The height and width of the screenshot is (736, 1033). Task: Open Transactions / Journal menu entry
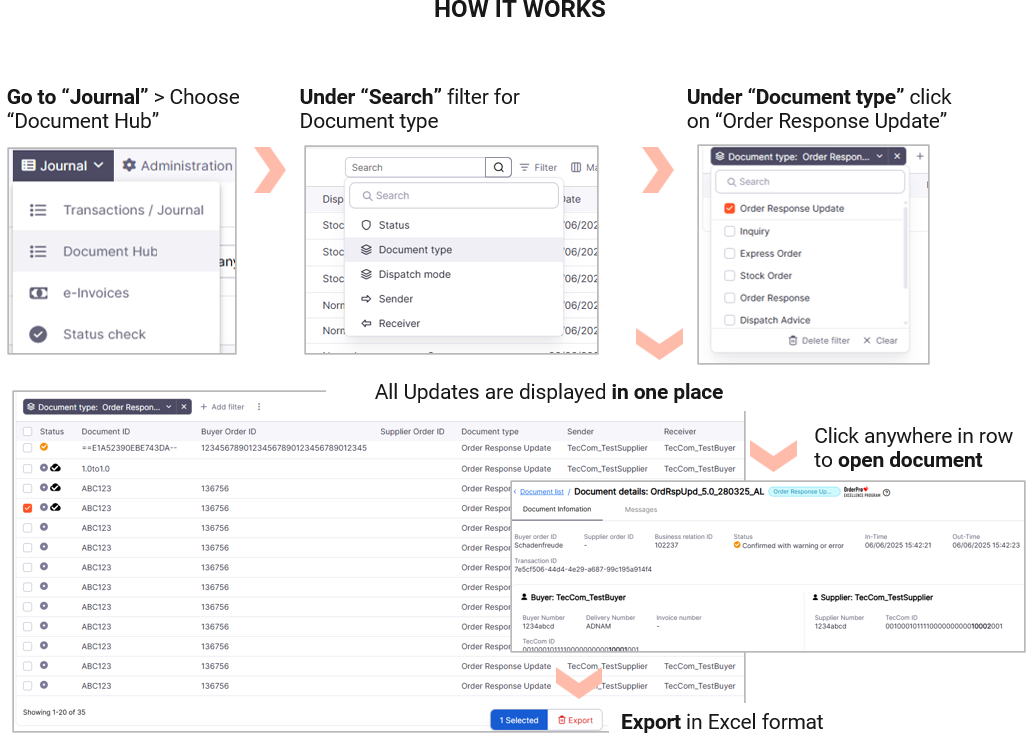[116, 210]
